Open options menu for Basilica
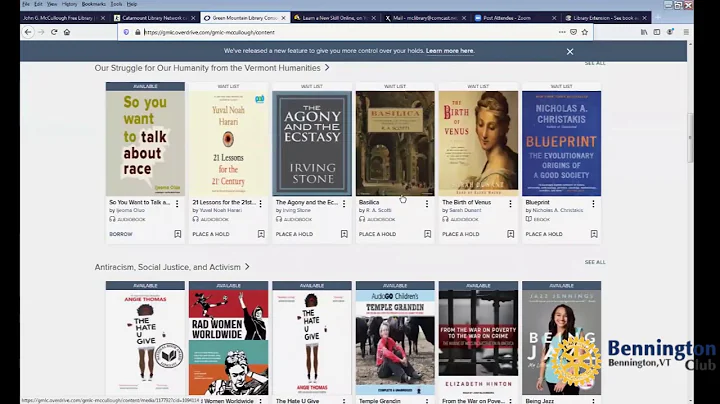 tap(427, 203)
